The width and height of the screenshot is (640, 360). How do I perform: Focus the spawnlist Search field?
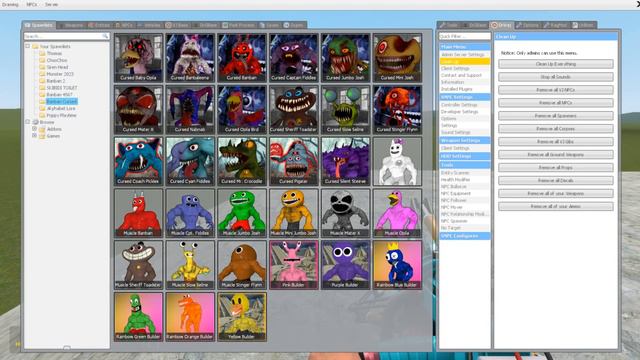point(67,36)
